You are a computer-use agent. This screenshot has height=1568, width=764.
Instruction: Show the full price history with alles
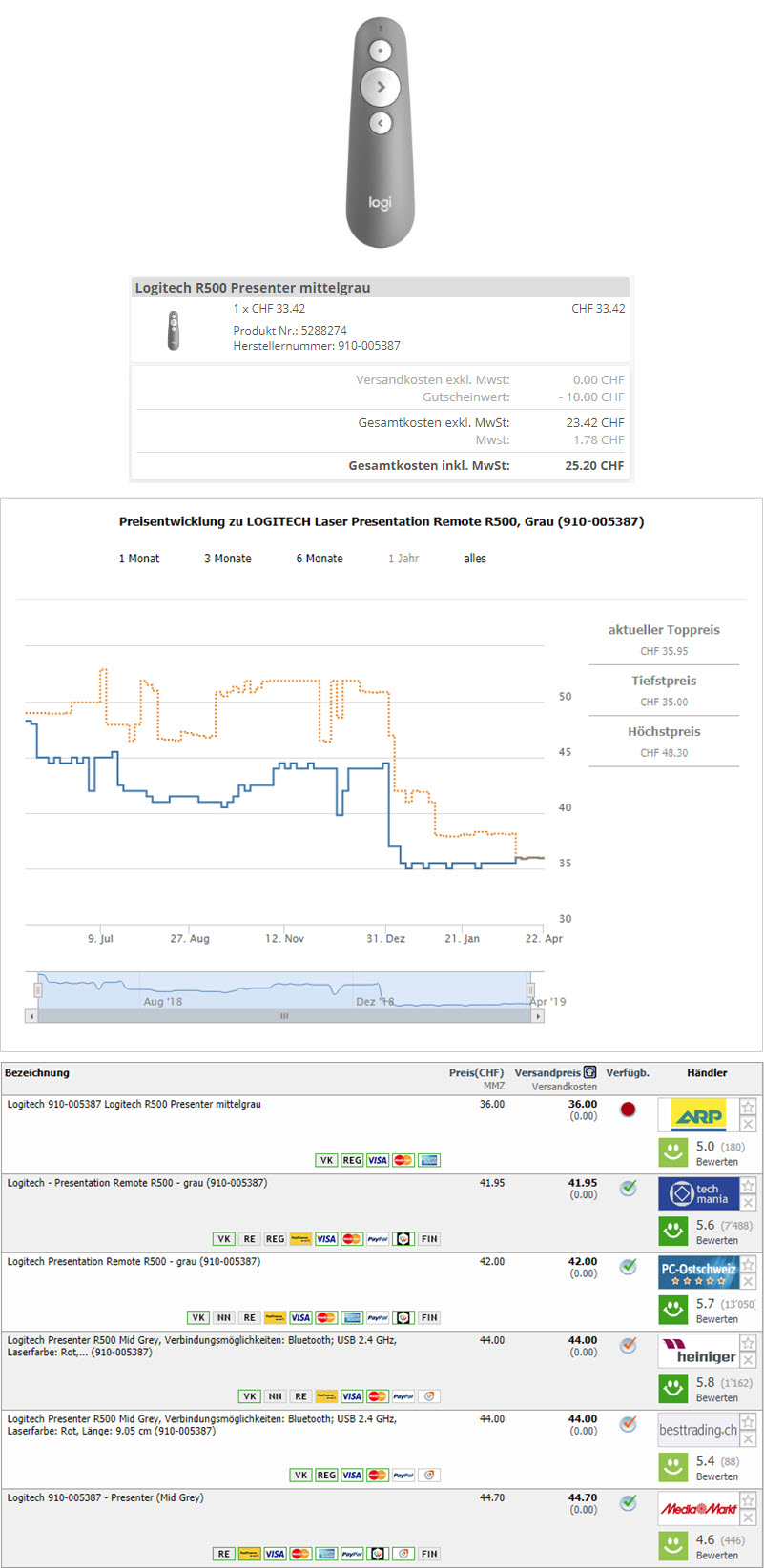[x=475, y=559]
